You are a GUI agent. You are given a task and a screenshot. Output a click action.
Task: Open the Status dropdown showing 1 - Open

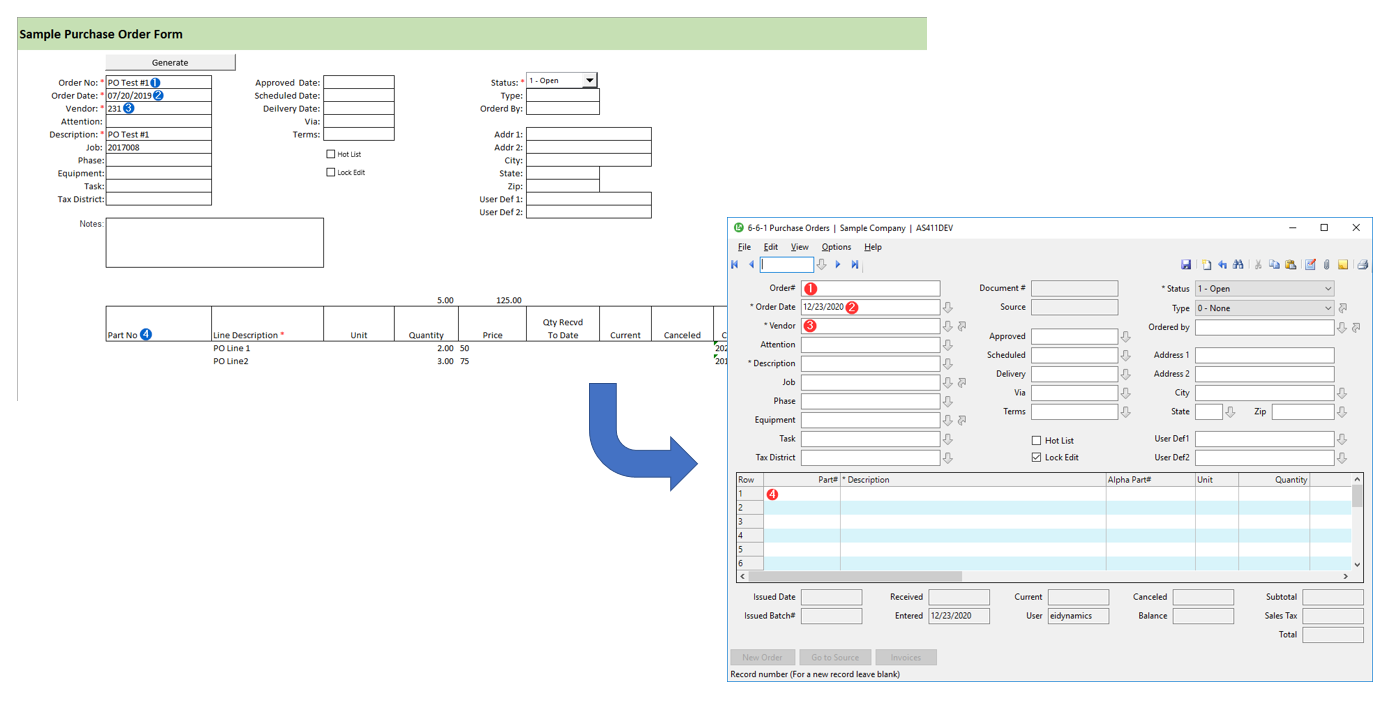1328,289
